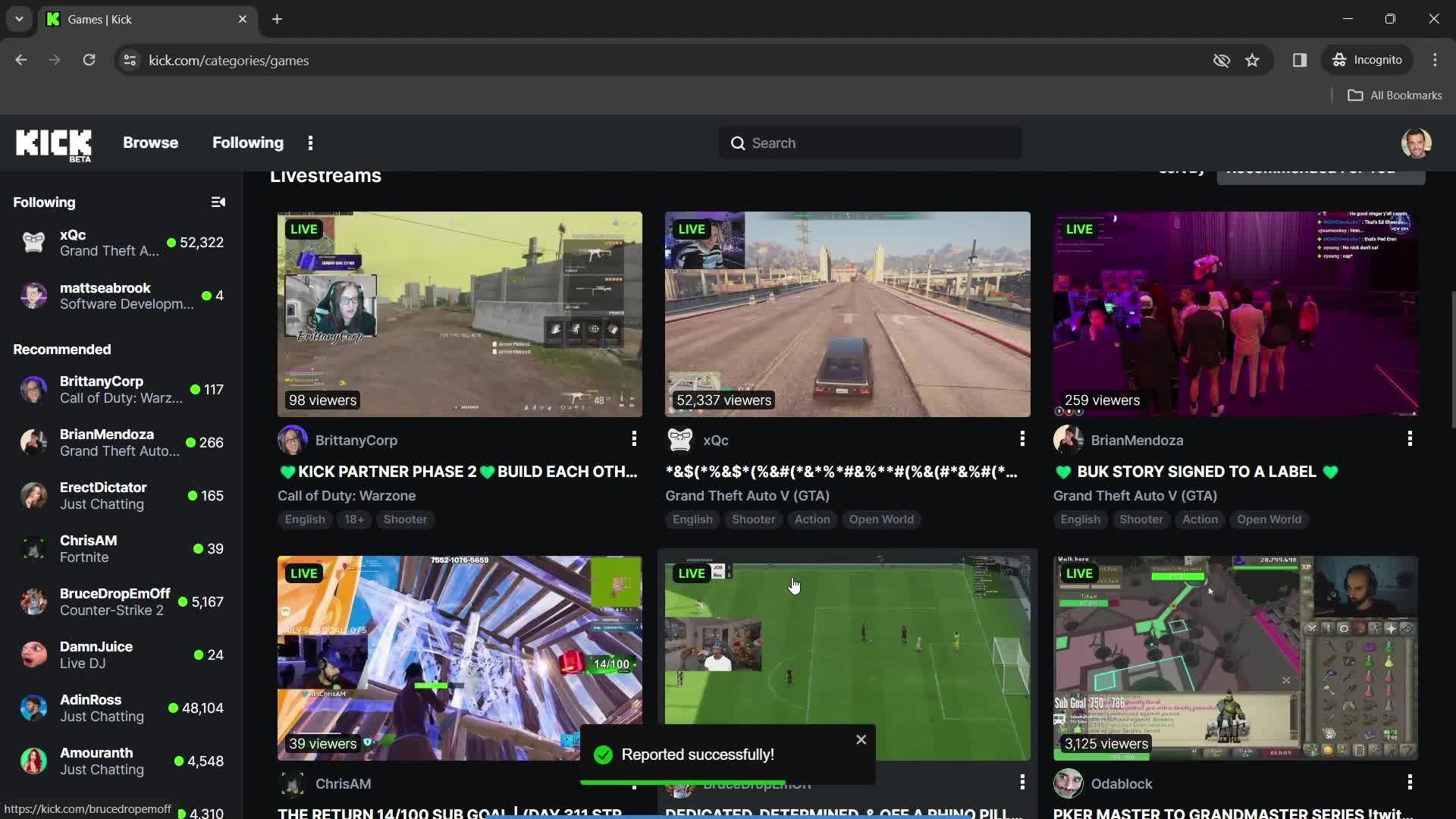Open Chrome three-dot menu
1456x819 pixels.
(1435, 60)
